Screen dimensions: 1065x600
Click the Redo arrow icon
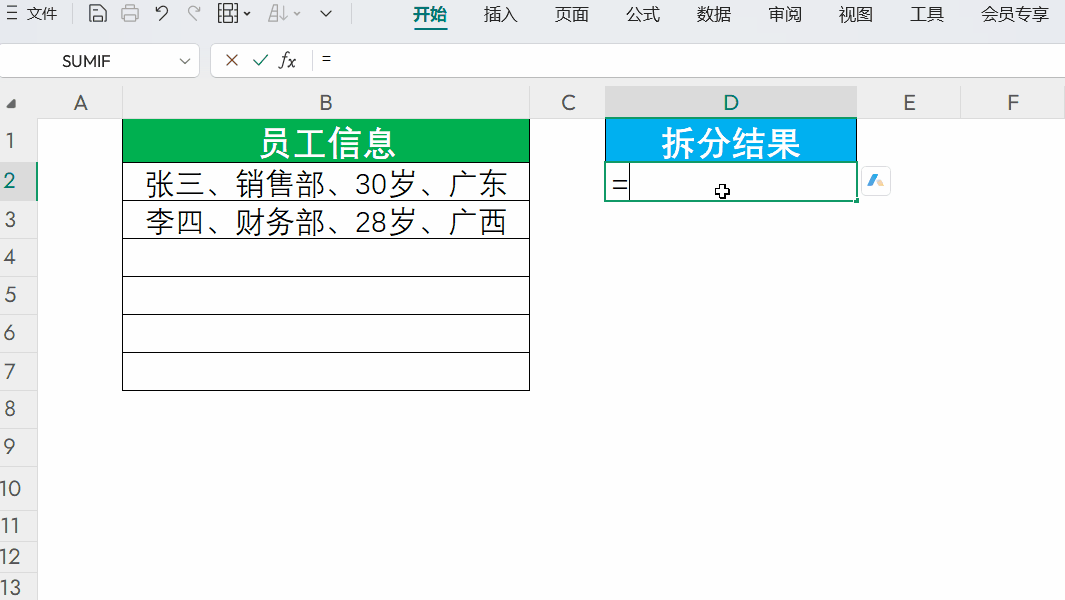point(194,14)
